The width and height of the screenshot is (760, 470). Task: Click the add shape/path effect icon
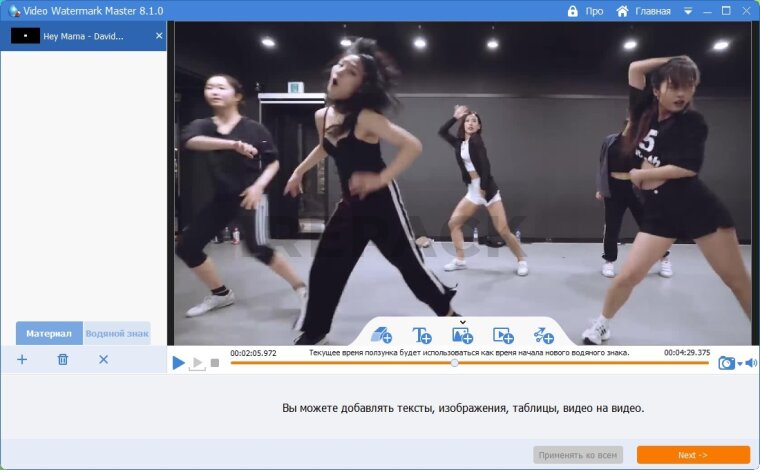pos(543,335)
